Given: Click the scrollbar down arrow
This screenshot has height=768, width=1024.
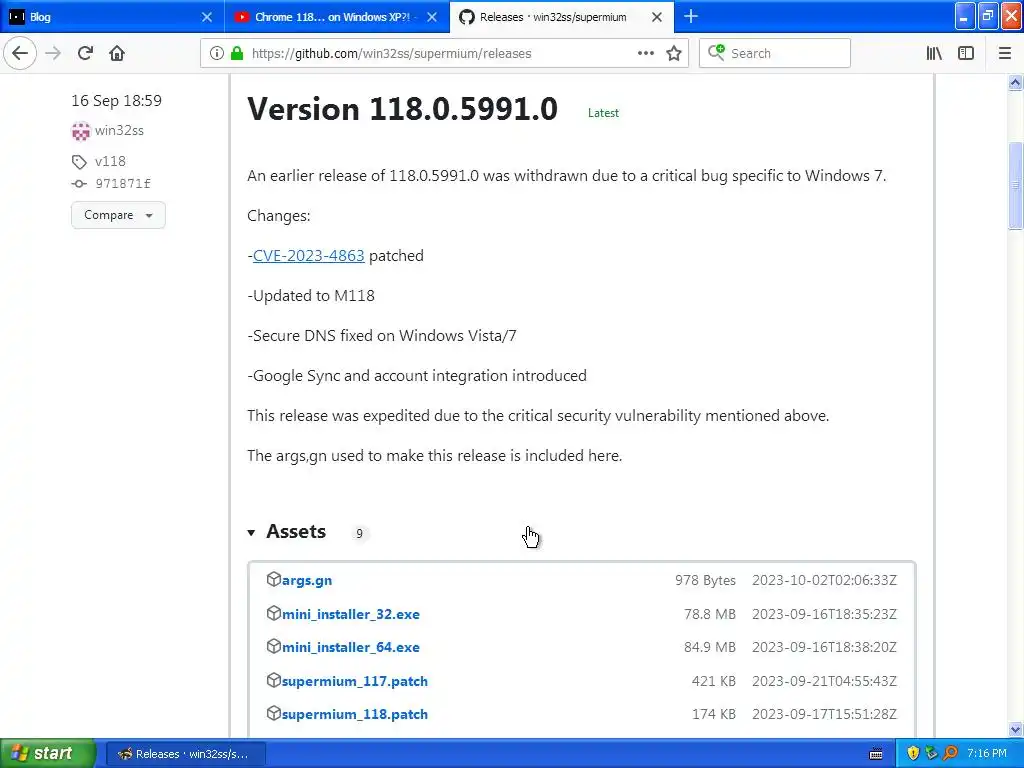Looking at the screenshot, I should 1015,729.
